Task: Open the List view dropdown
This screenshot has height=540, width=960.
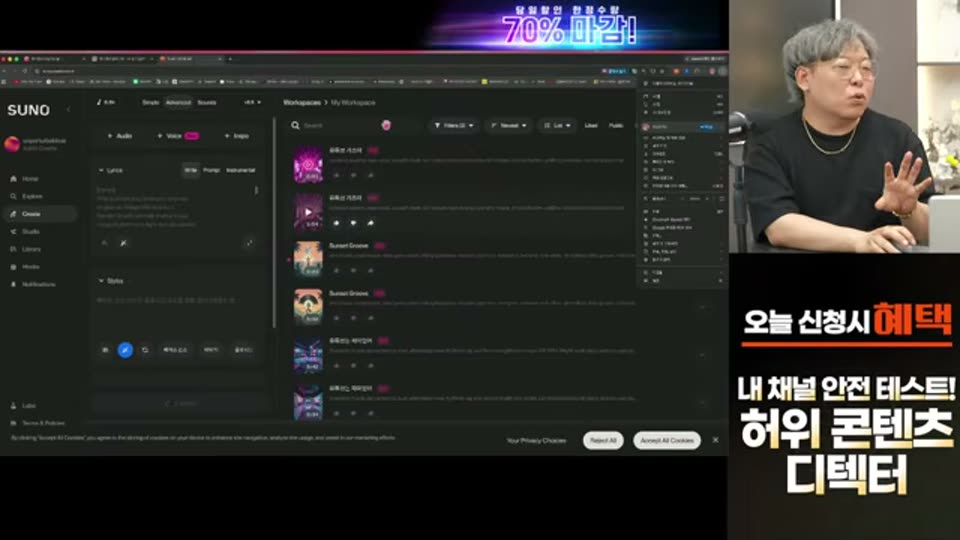Action: click(x=557, y=126)
